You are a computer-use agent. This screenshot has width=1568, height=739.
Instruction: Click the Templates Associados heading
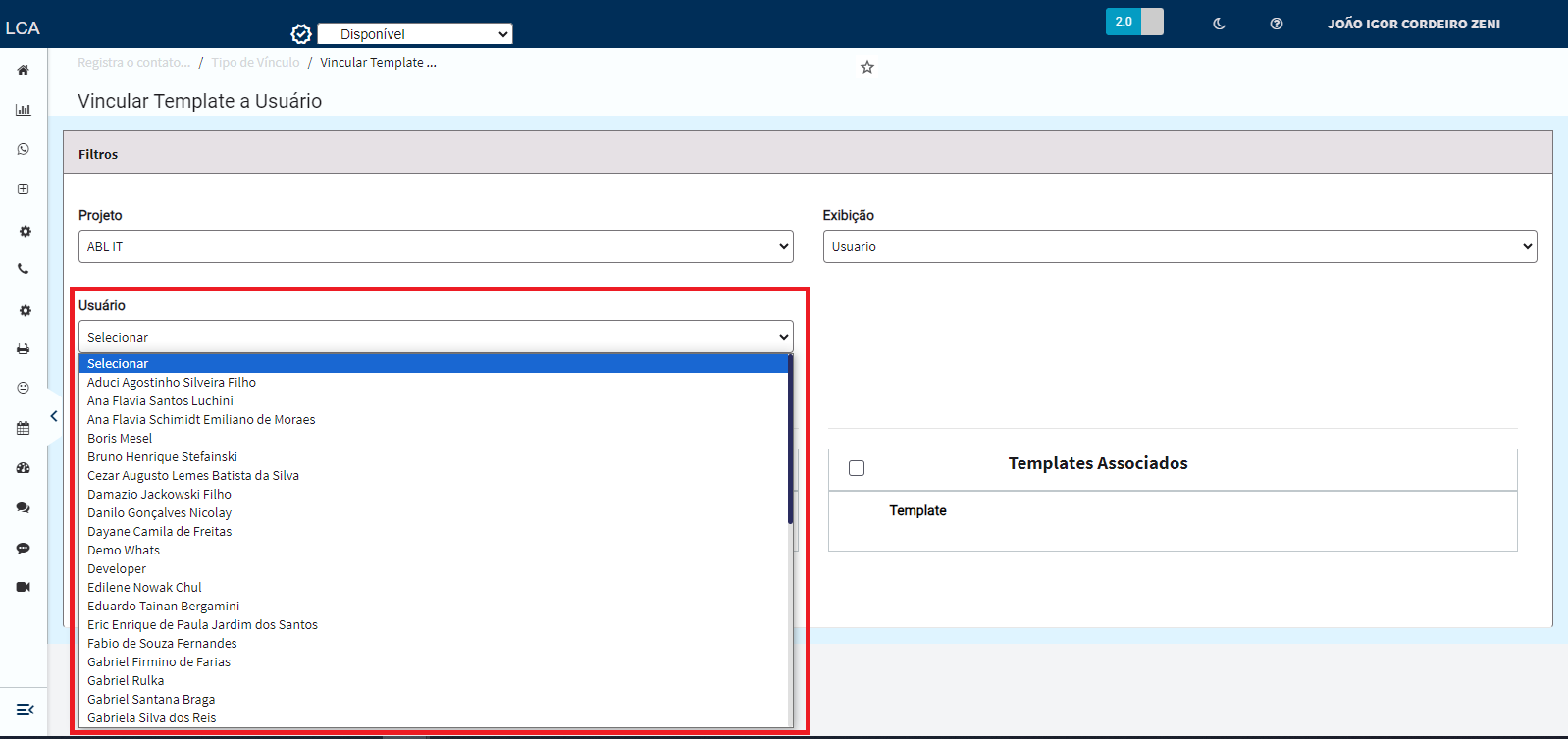click(1098, 463)
